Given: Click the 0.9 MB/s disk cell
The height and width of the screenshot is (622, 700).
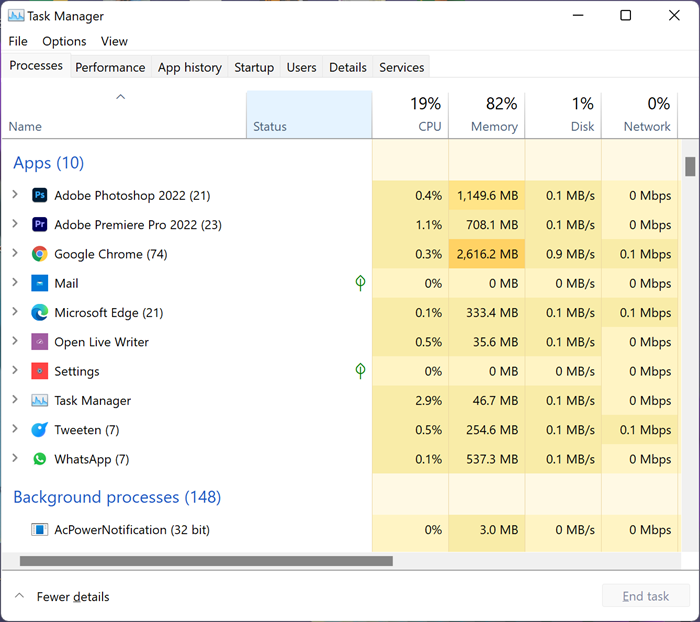Looking at the screenshot, I should coord(563,254).
